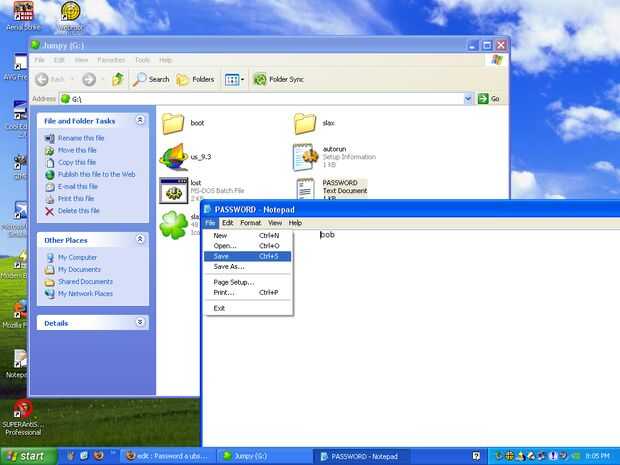Select the boot folder
This screenshot has height=465, width=620.
click(173, 123)
